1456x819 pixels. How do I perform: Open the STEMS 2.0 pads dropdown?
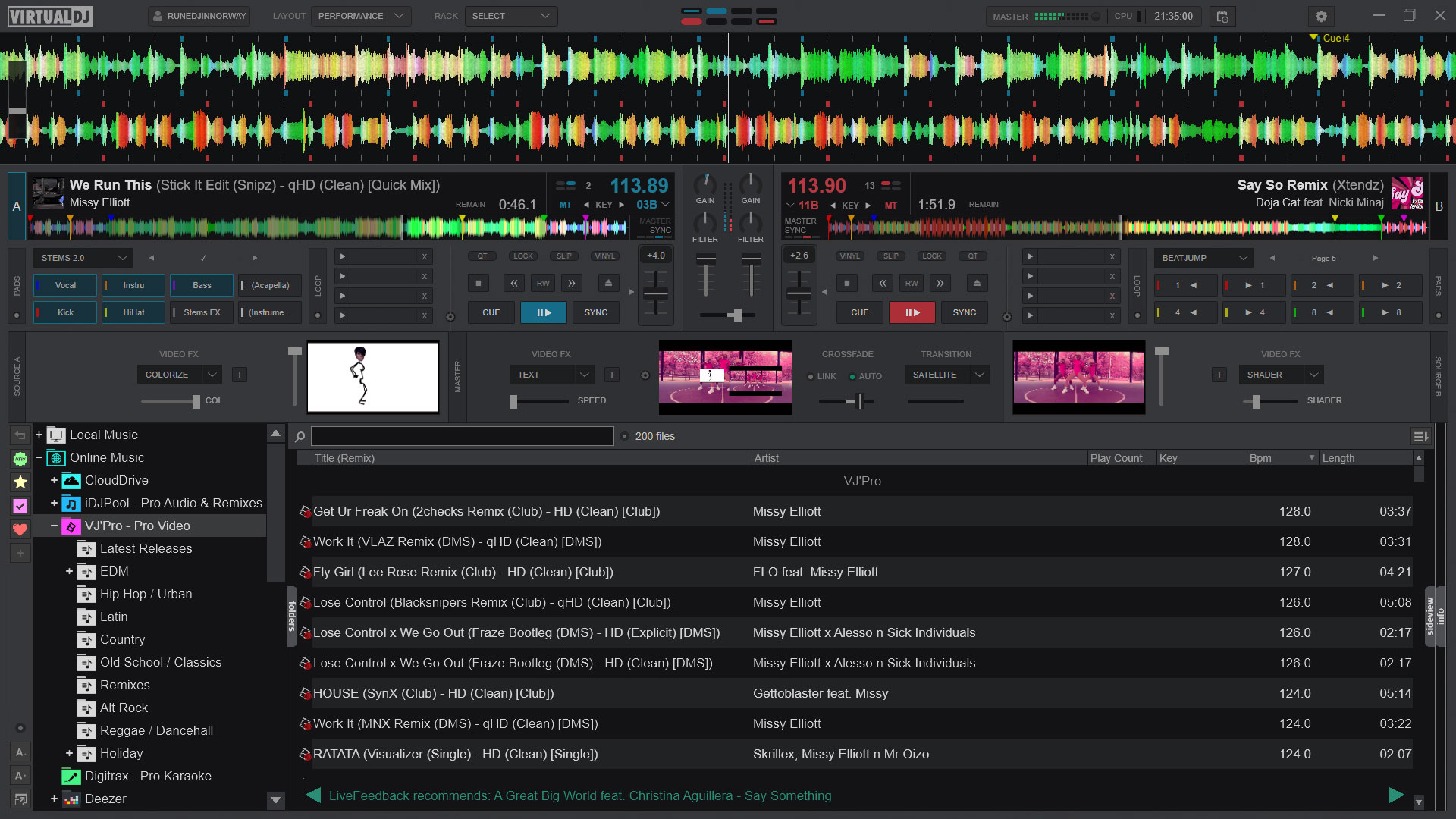[82, 258]
